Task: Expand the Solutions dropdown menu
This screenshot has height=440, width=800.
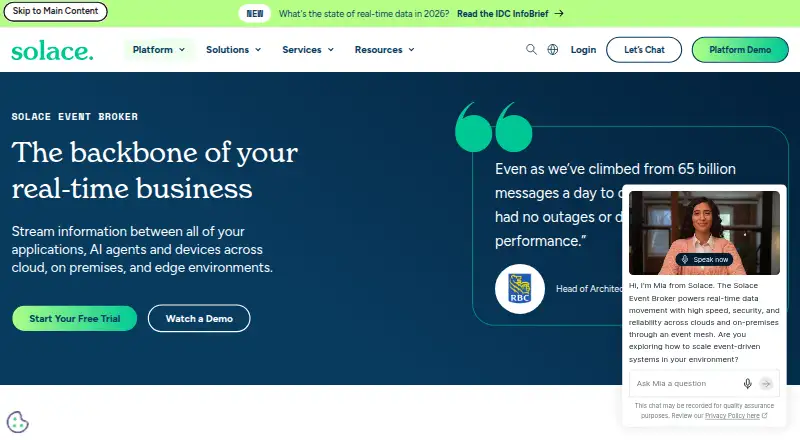Action: click(x=233, y=50)
